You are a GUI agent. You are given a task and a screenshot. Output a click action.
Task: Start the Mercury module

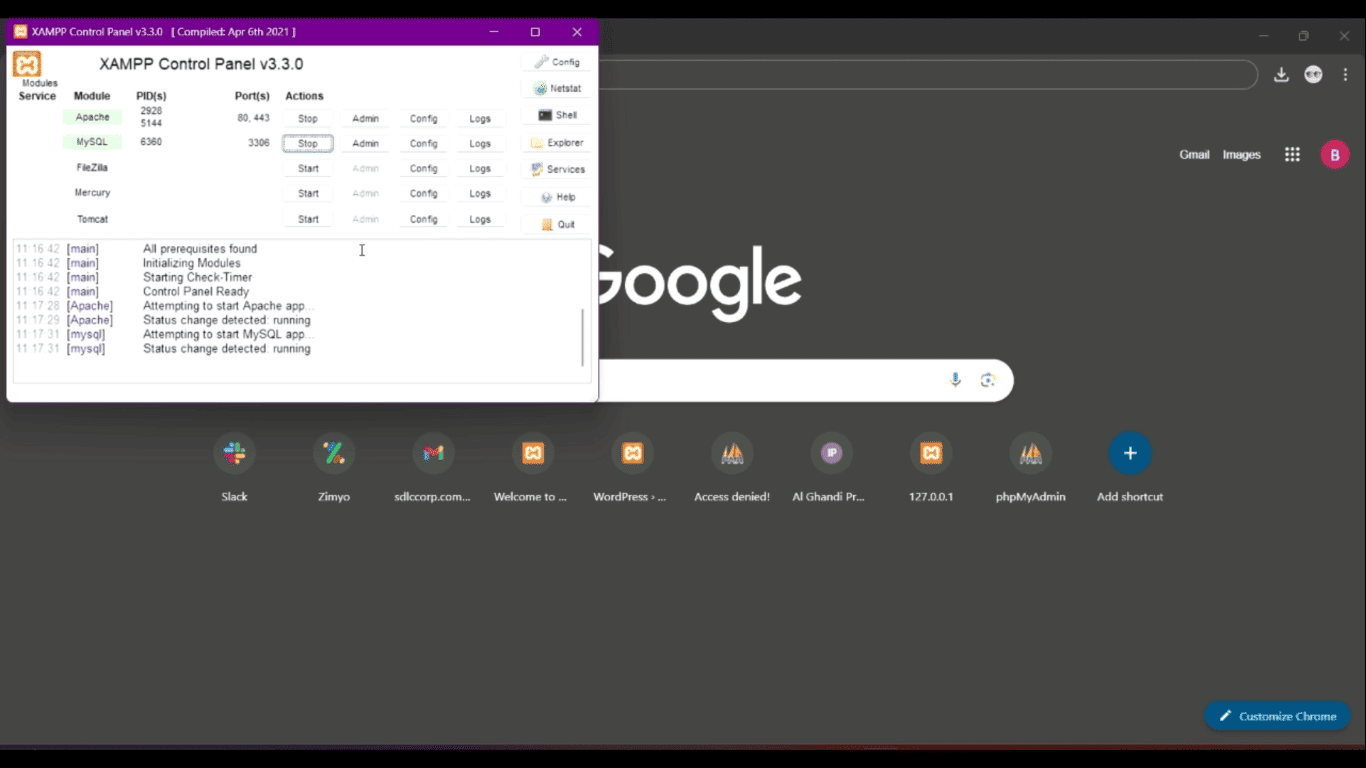click(308, 193)
